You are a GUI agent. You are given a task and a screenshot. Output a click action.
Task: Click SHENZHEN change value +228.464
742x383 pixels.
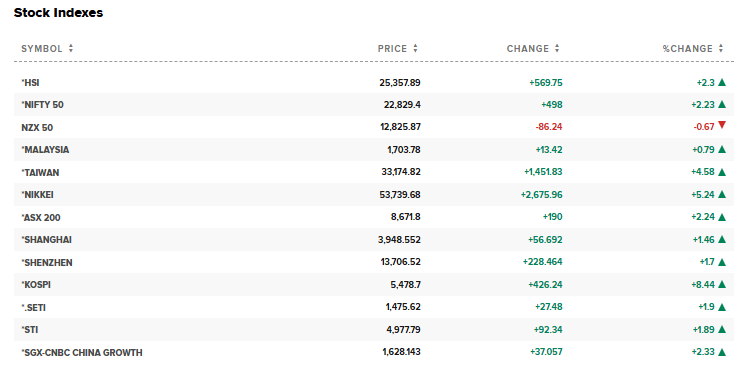(x=543, y=262)
